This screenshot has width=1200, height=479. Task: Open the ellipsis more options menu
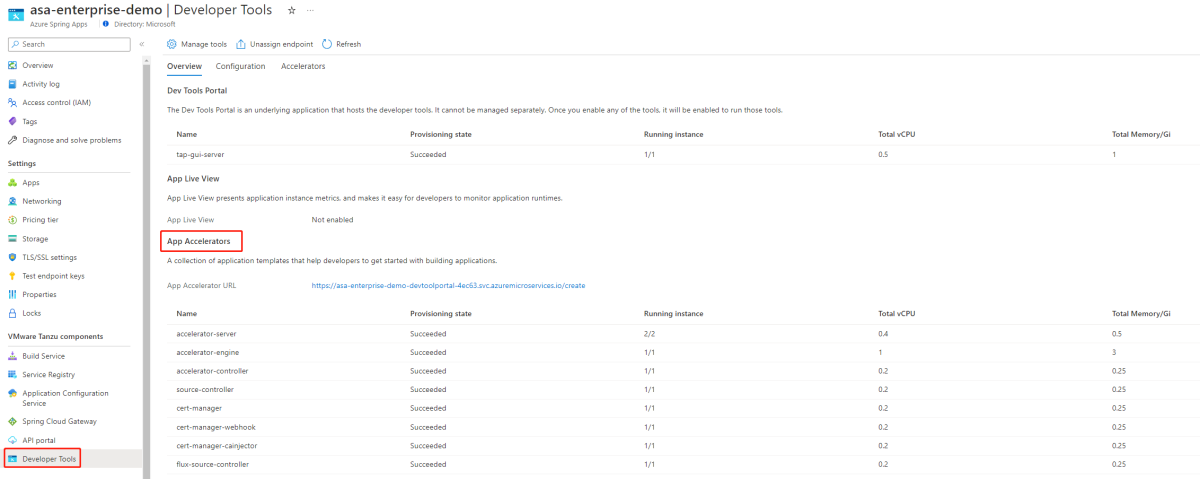click(310, 9)
